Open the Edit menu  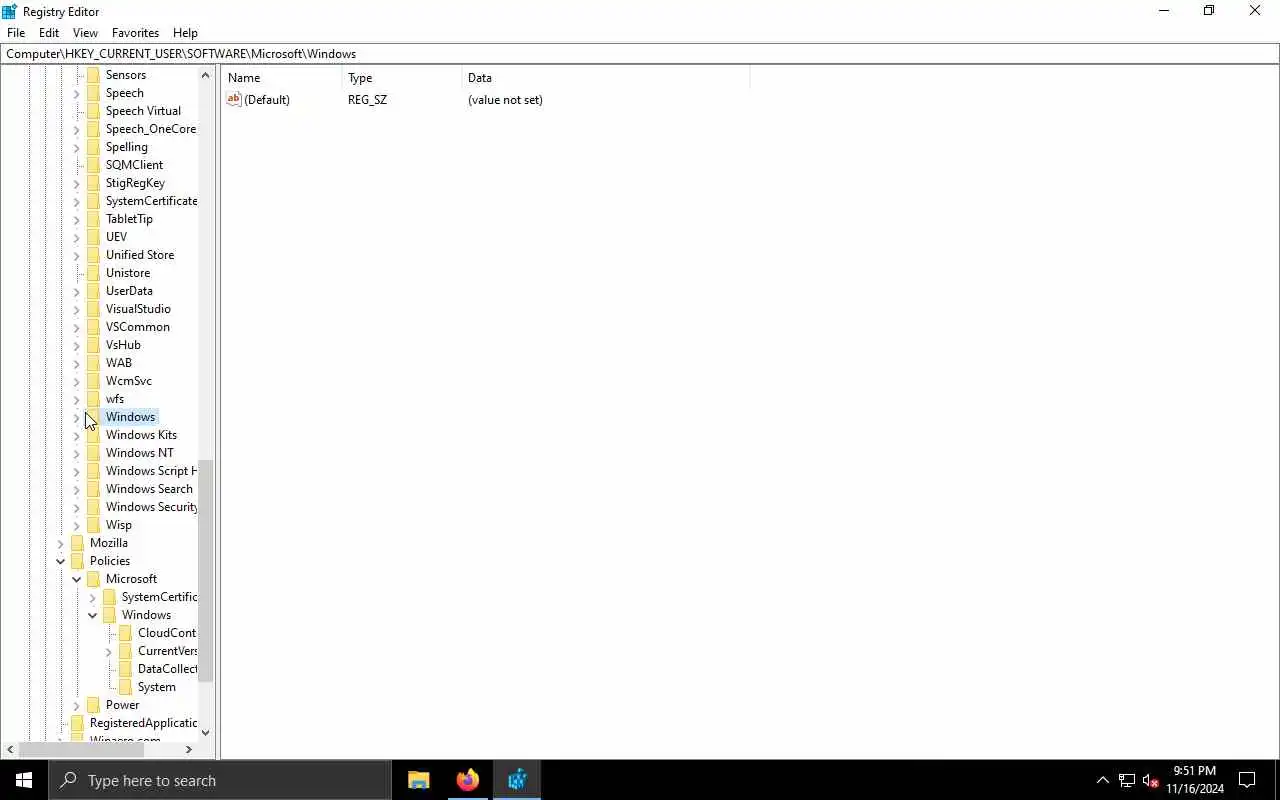tap(49, 33)
